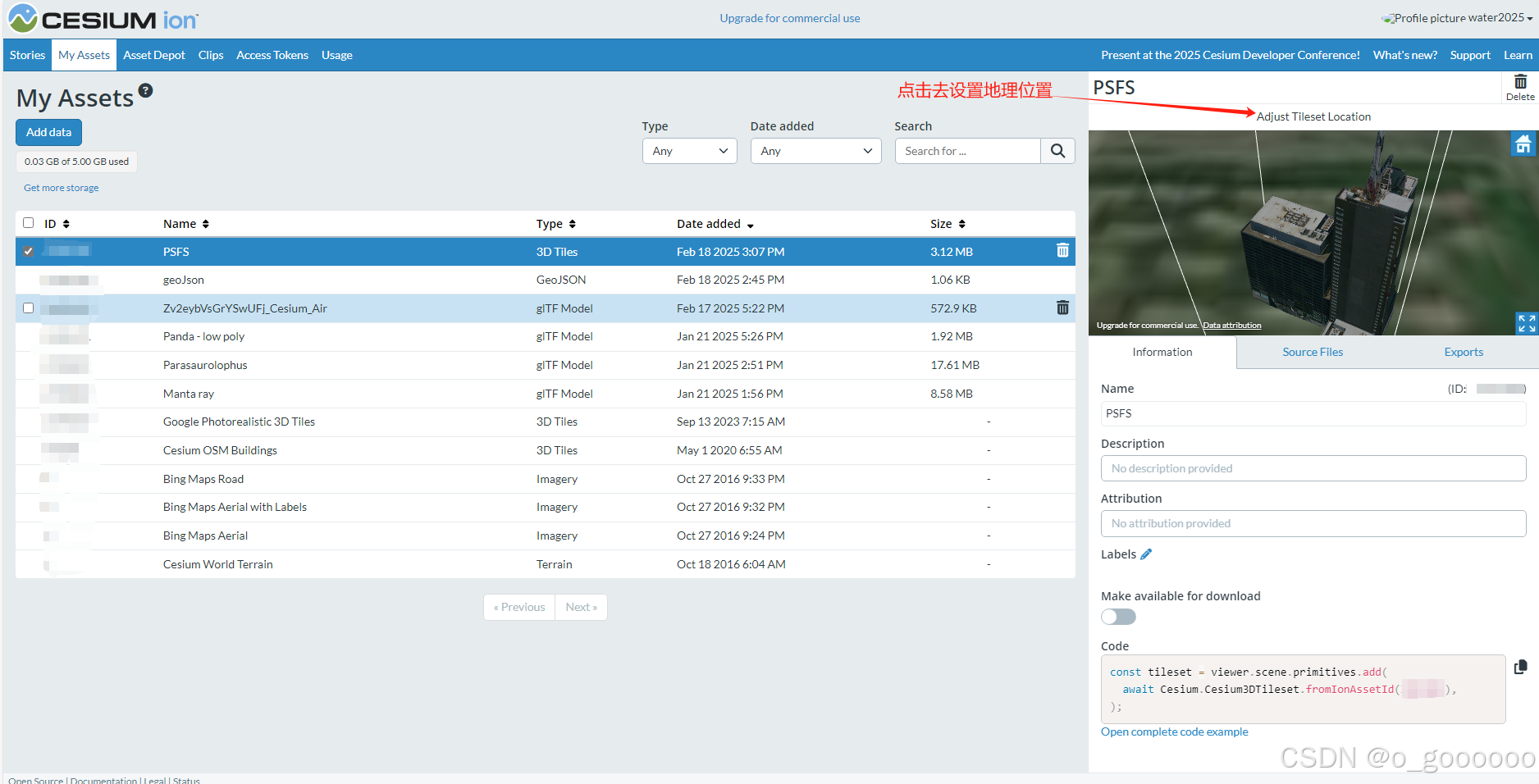Toggle the select-all checkbox in table header
The image size is (1539, 784).
coord(29,223)
